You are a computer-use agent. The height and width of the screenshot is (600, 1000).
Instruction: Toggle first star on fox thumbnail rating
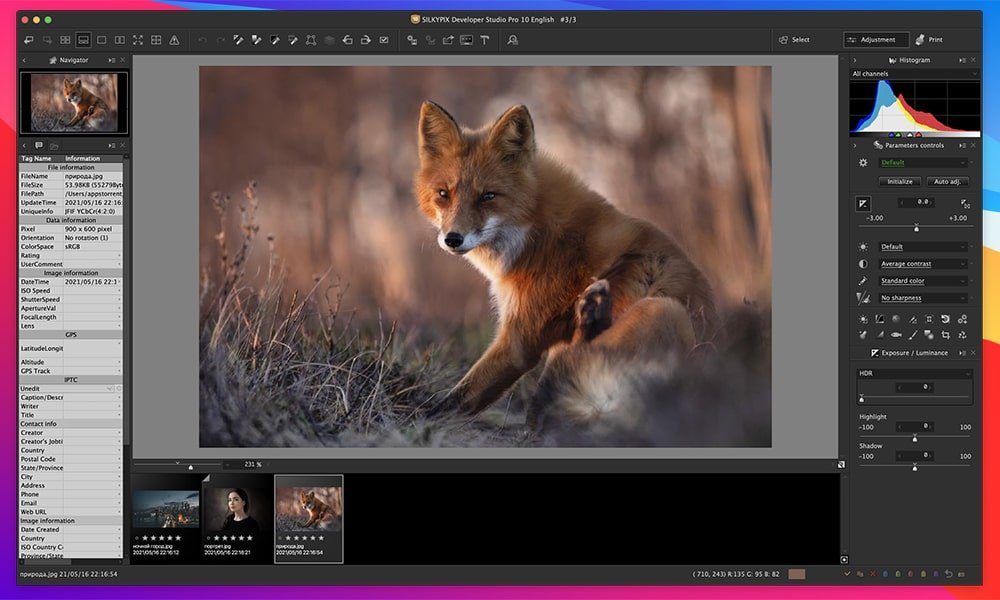[x=288, y=538]
